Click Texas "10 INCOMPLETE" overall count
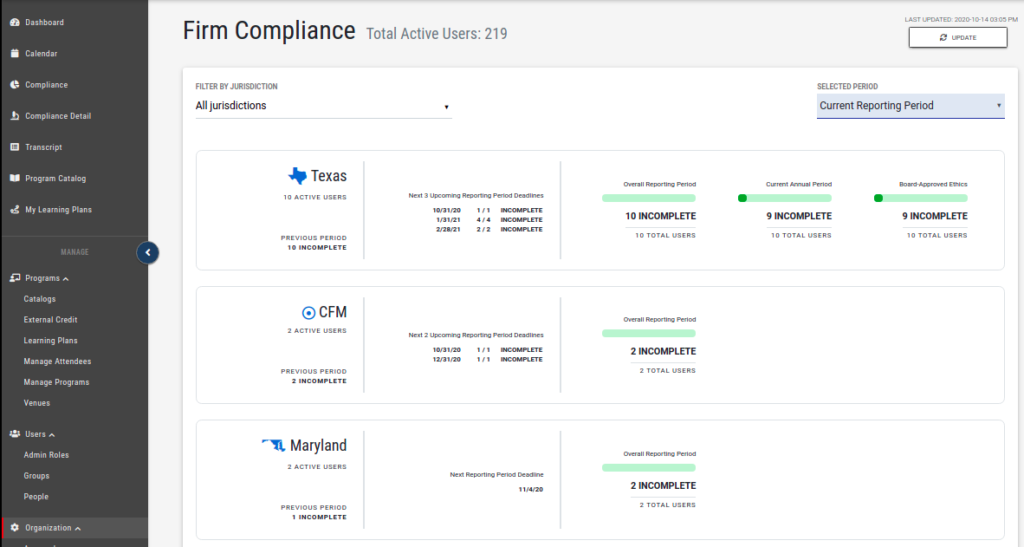This screenshot has width=1024, height=547. [x=660, y=216]
